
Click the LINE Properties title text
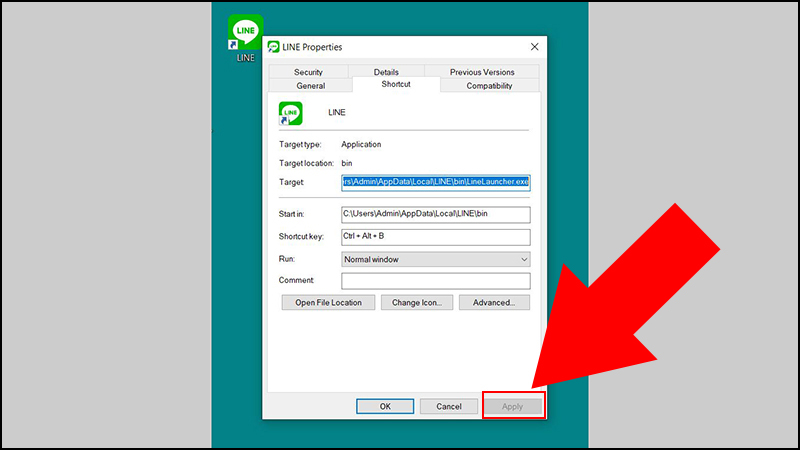click(x=312, y=47)
